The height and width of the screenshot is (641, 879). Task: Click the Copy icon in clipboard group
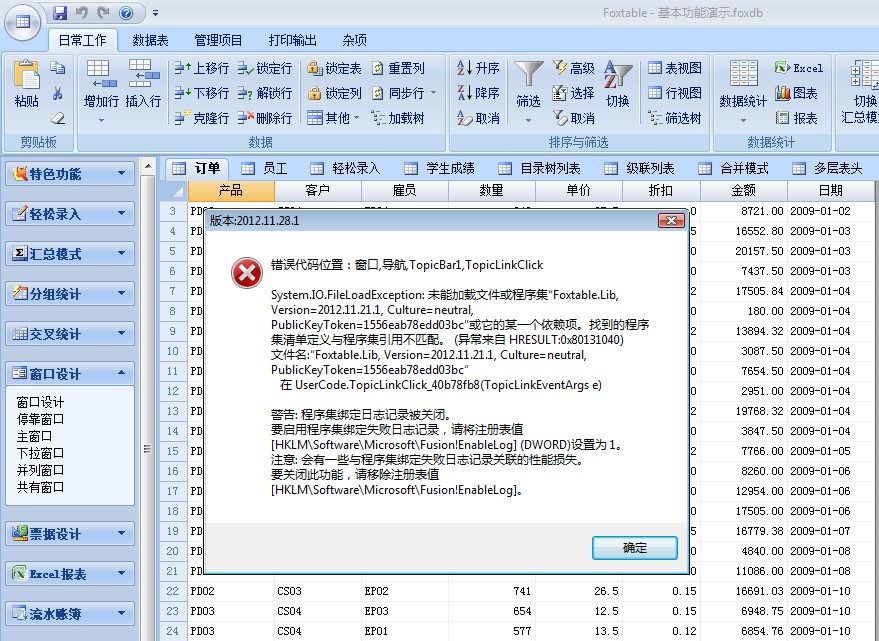[x=58, y=68]
